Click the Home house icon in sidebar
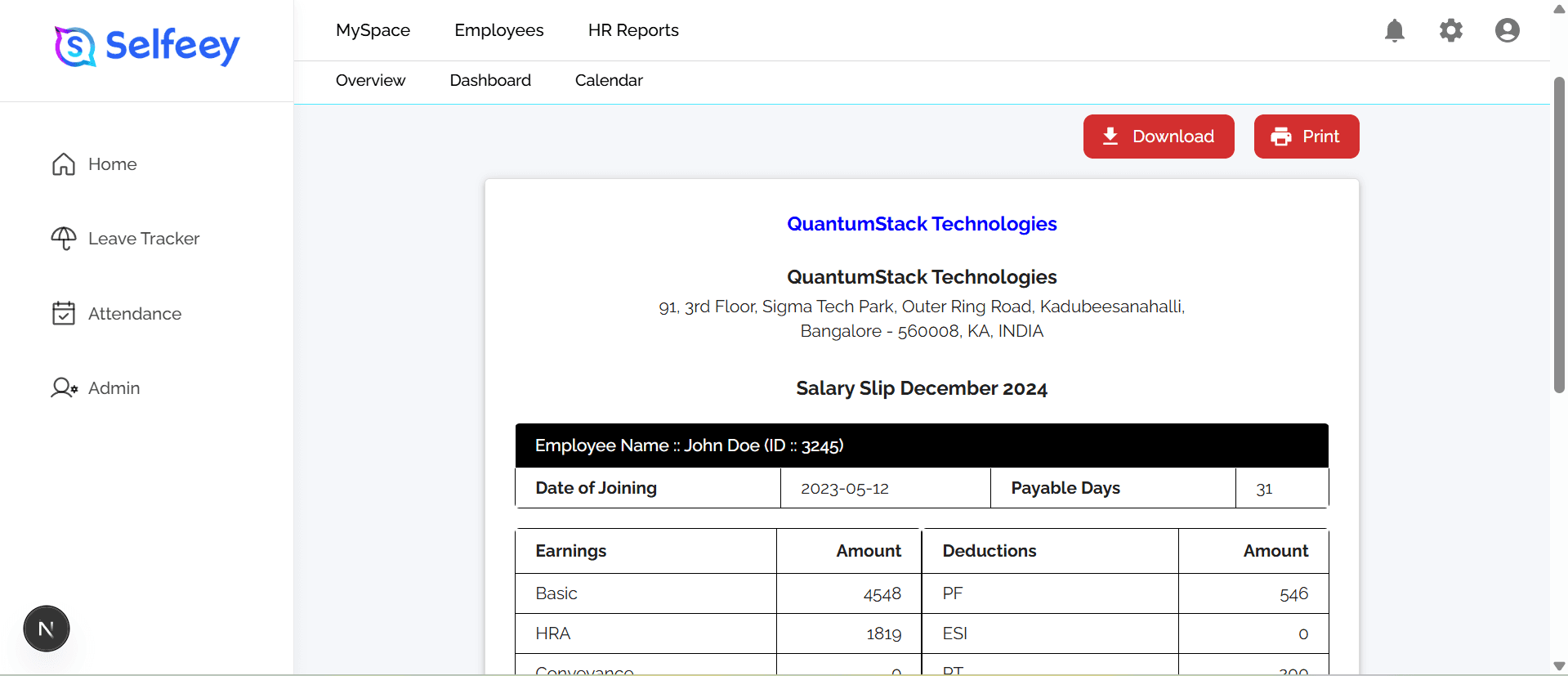1568x676 pixels. tap(64, 164)
